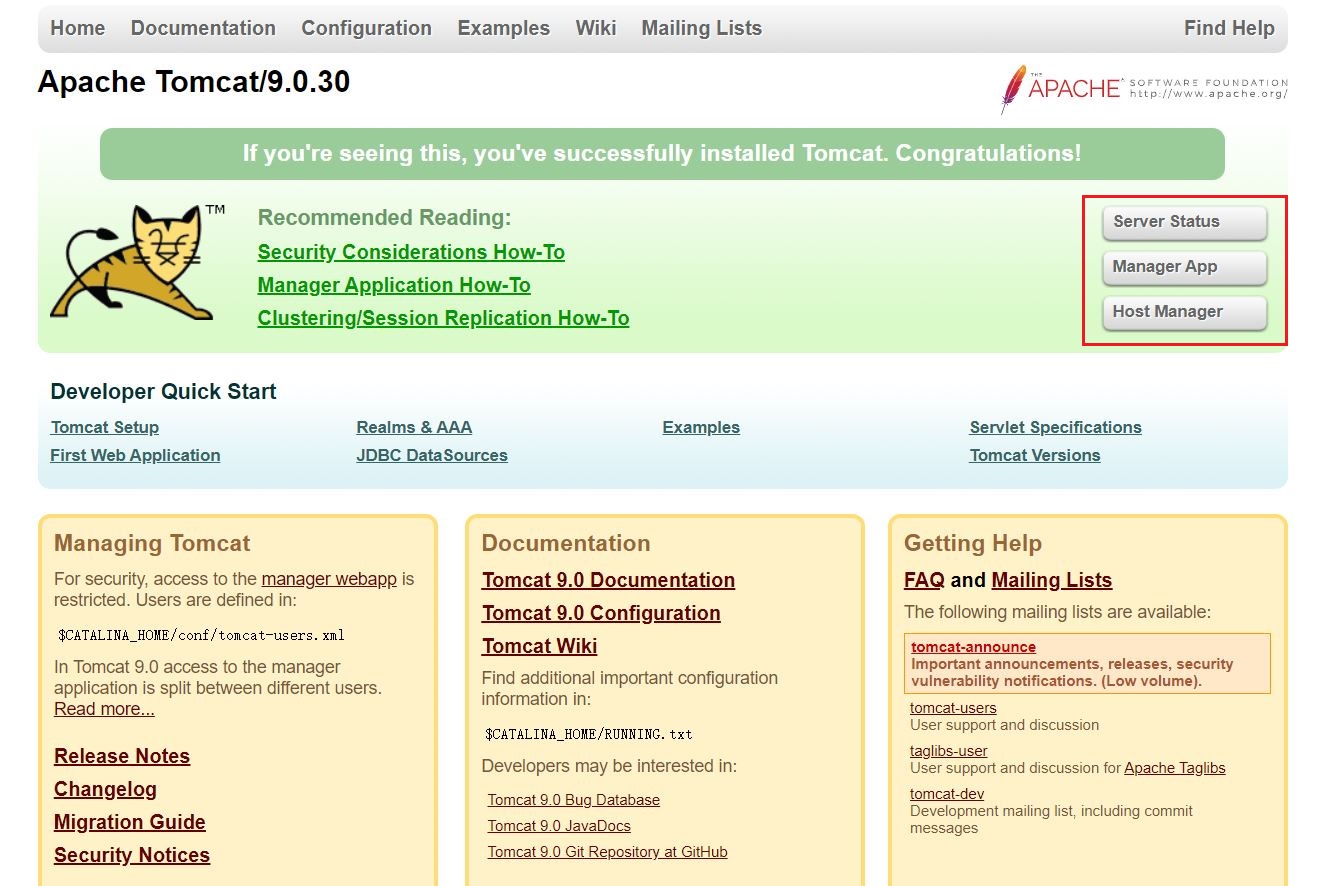The width and height of the screenshot is (1330, 886).
Task: Open the tomcat-announce mailing list link
Action: (973, 647)
